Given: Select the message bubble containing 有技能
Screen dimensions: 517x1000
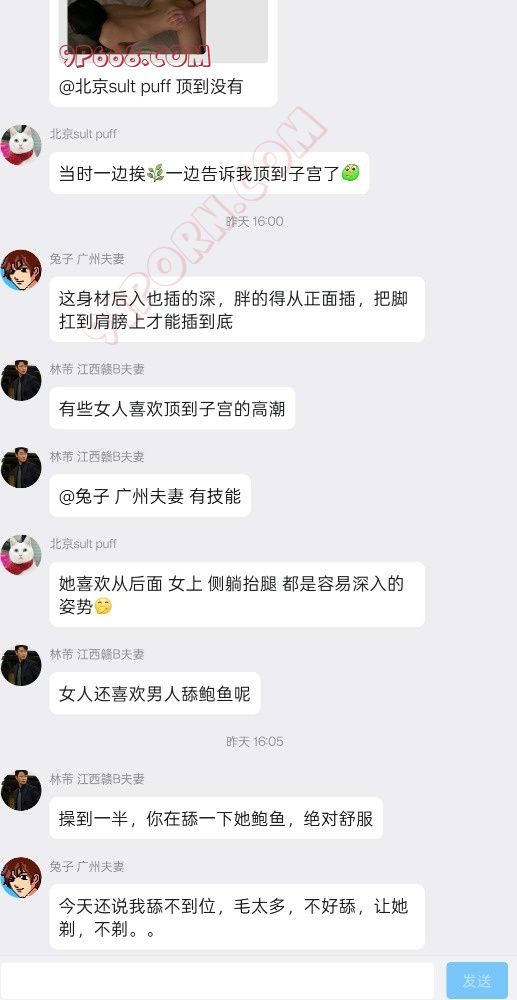Looking at the screenshot, I should (150, 496).
